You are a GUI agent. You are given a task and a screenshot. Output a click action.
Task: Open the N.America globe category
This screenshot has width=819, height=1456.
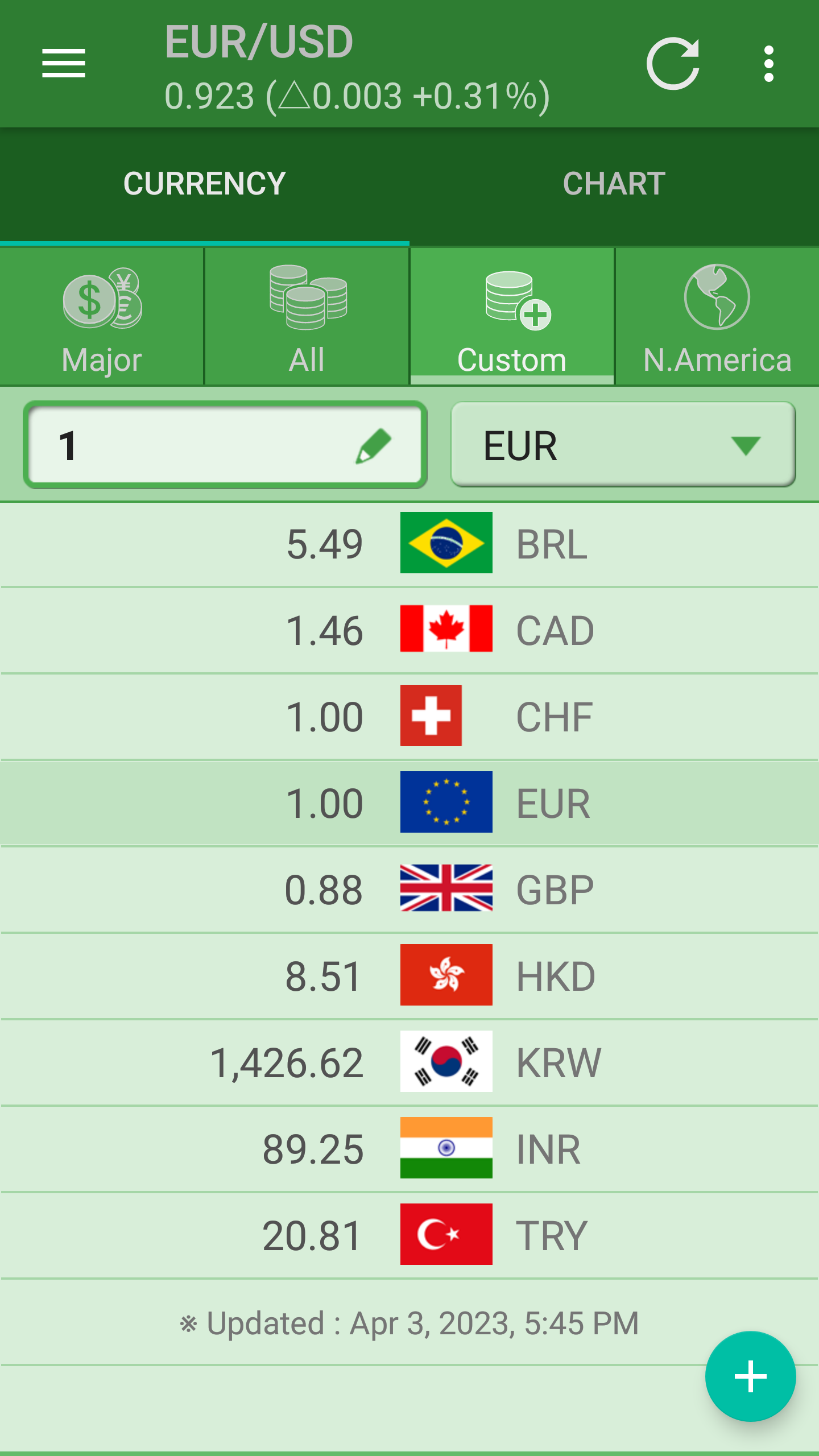tap(717, 298)
